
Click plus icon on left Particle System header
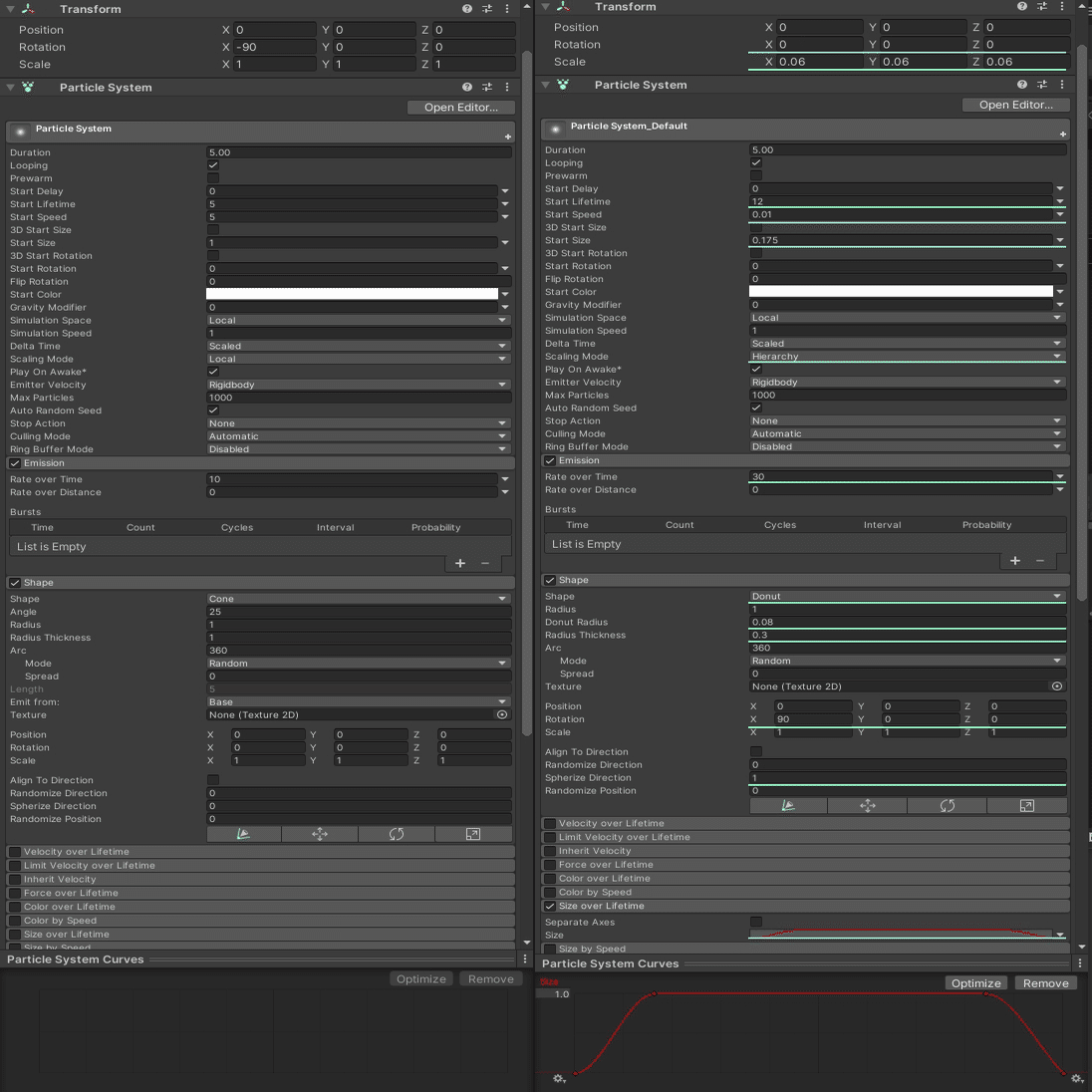[508, 136]
